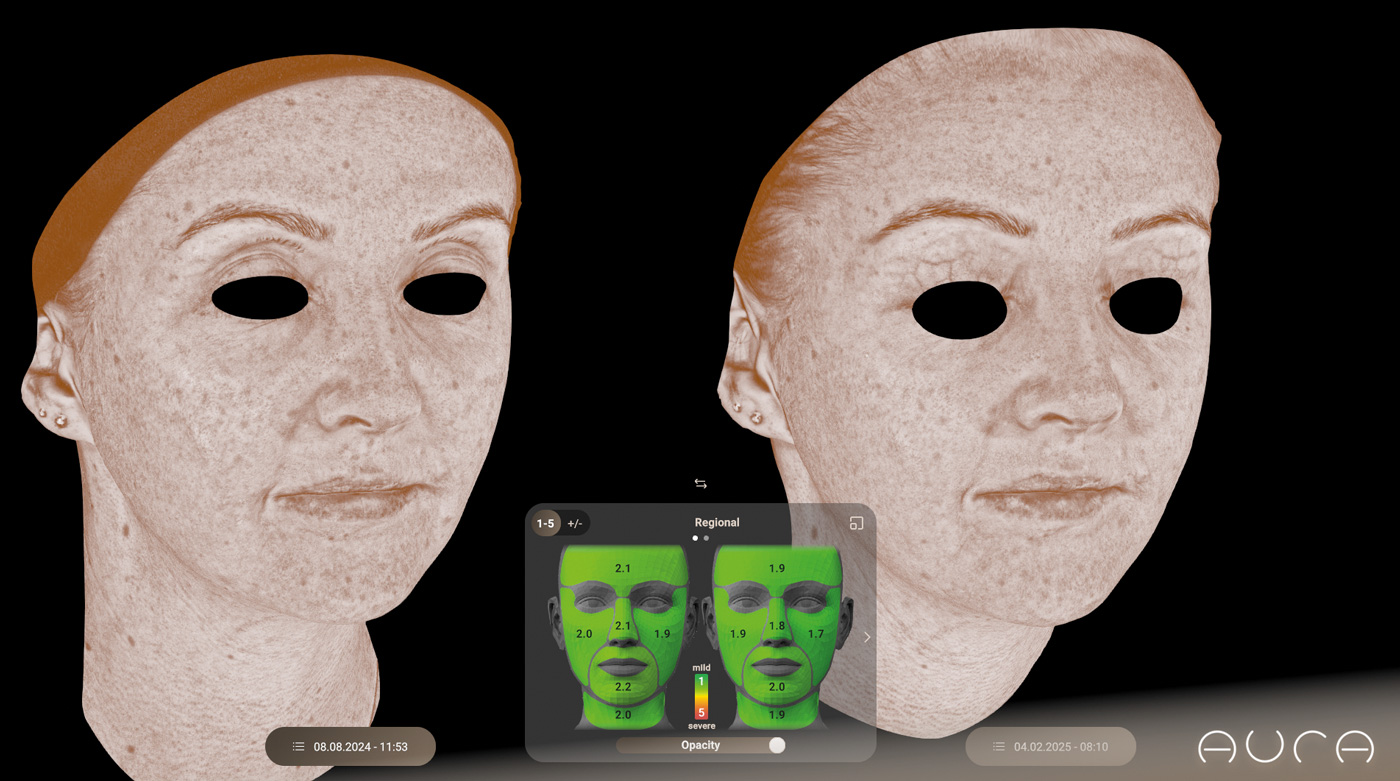Click the swap scans arrows icon
The image size is (1400, 781).
700,484
